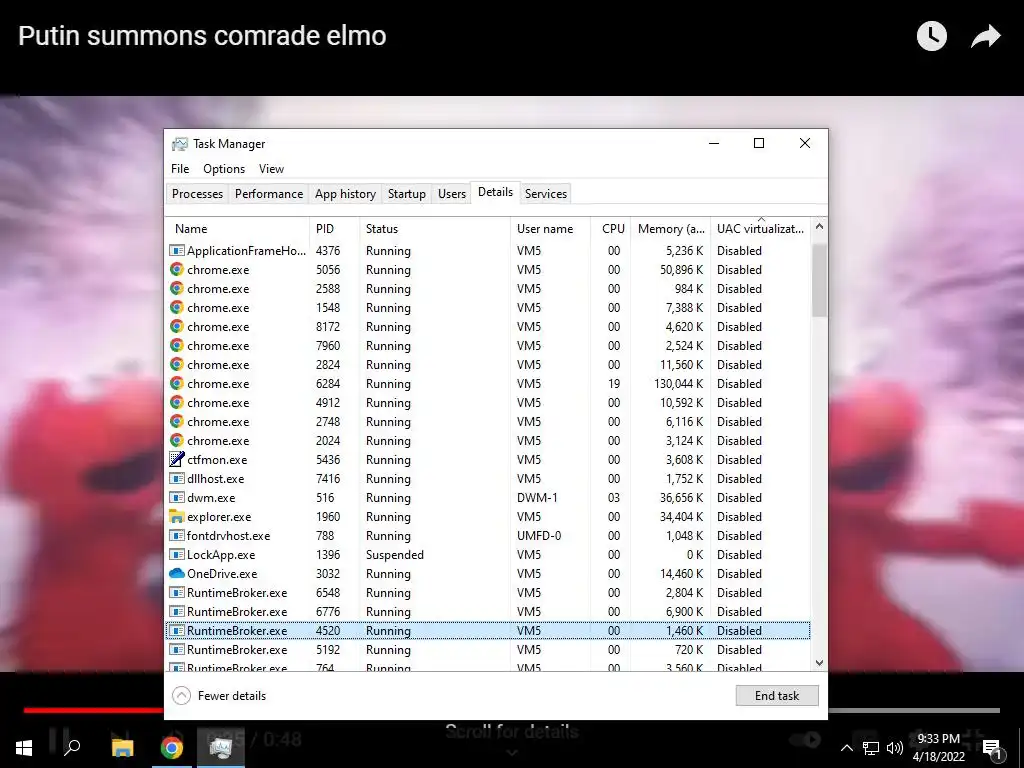Click the End task button
The height and width of the screenshot is (768, 1024).
[x=776, y=696]
